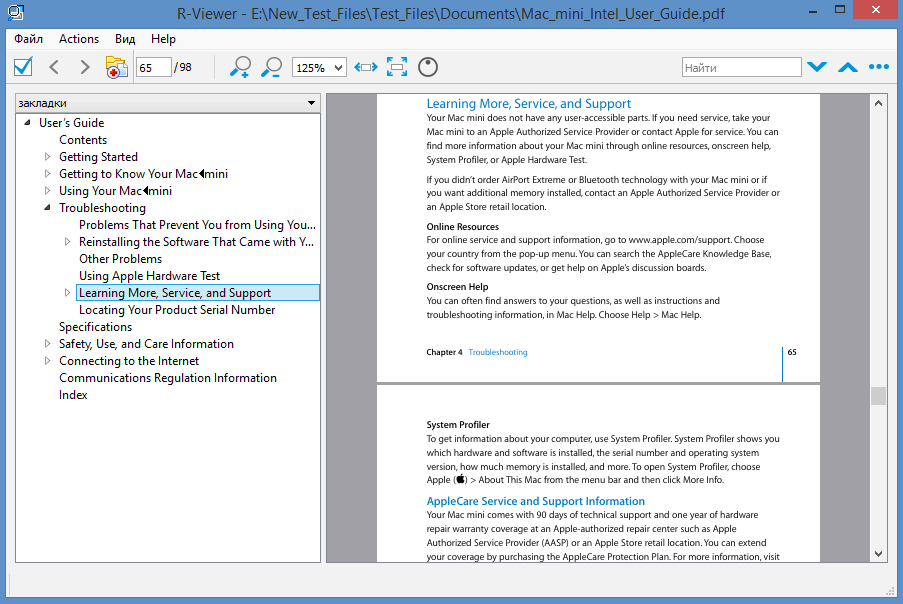Viewport: 903px width, 604px height.
Task: Select the Specifications bookmark
Action: (x=96, y=326)
